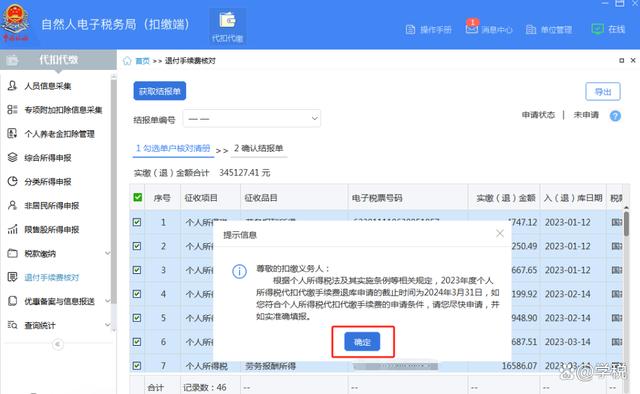640x394 pixels.
Task: Click the 人员信息采集 person icon
Action: [12, 85]
